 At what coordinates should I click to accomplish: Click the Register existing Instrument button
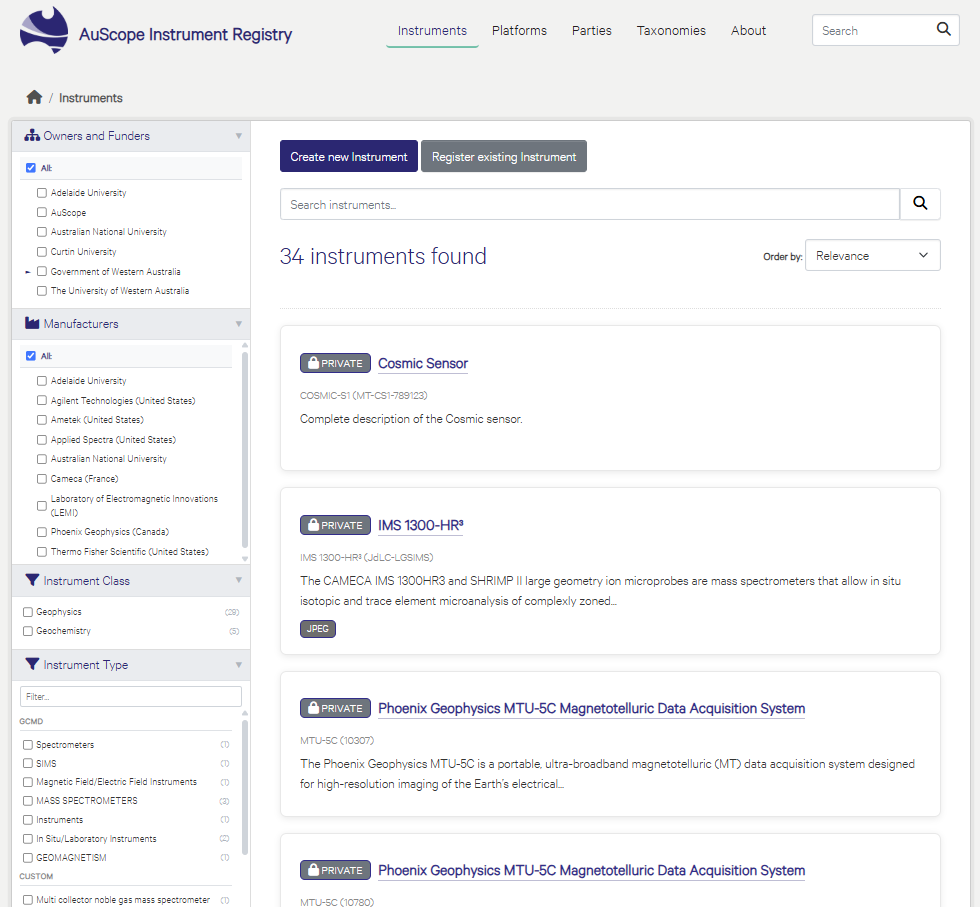(x=504, y=156)
